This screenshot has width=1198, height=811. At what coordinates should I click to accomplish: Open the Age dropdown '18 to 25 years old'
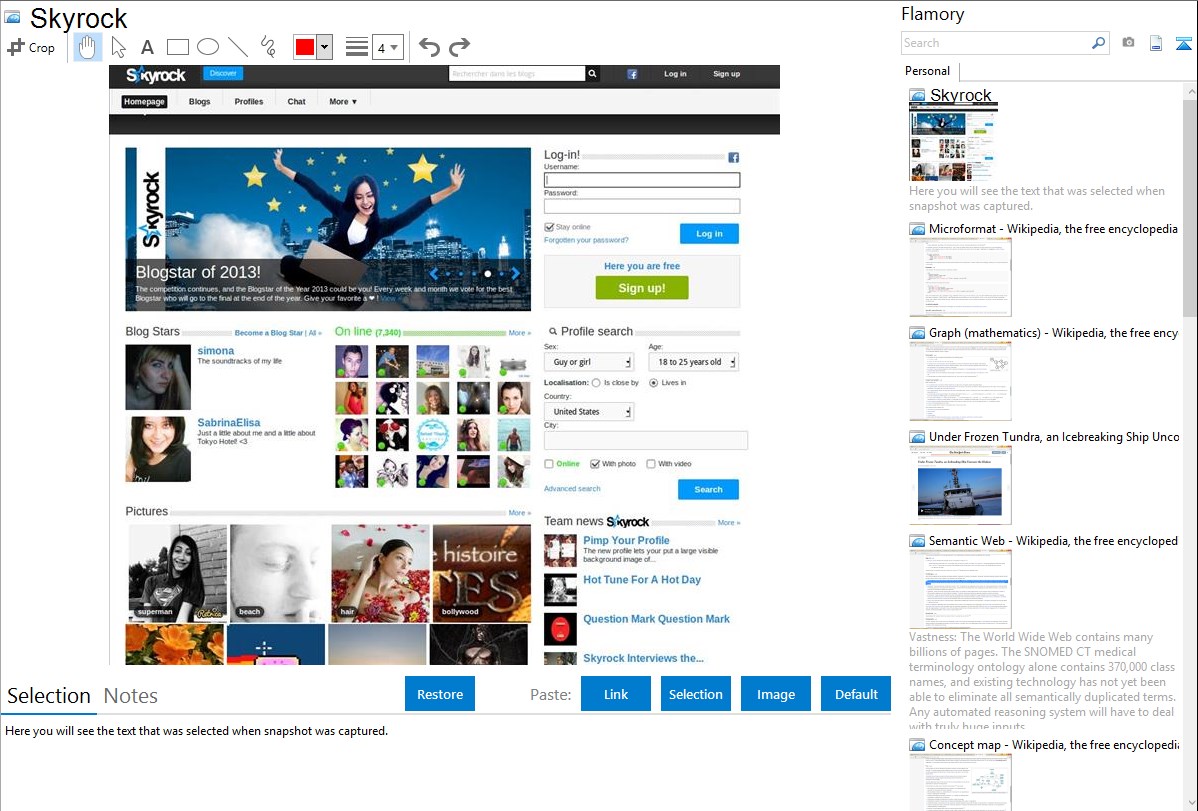(694, 362)
